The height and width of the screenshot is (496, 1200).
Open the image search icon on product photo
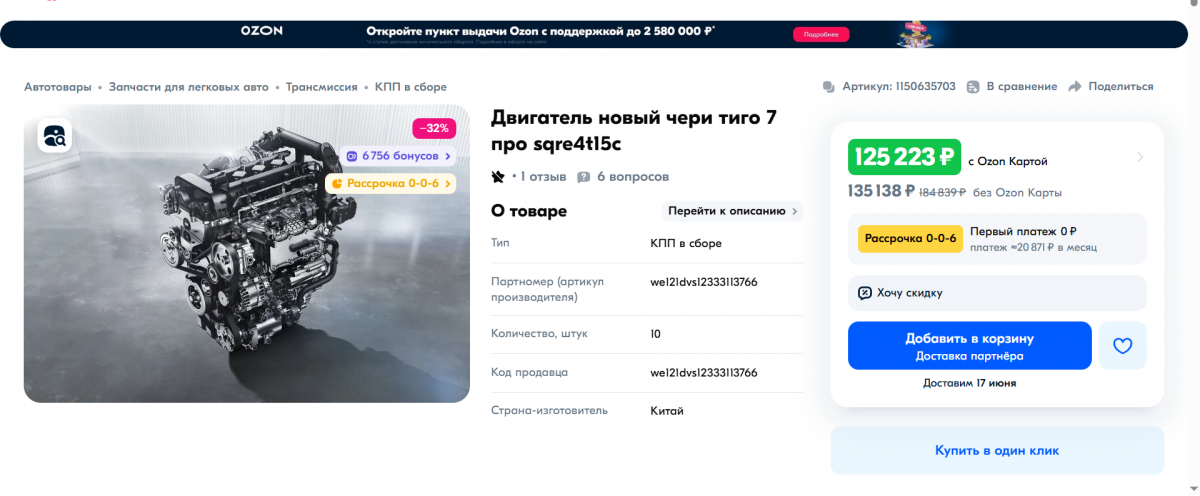54,135
